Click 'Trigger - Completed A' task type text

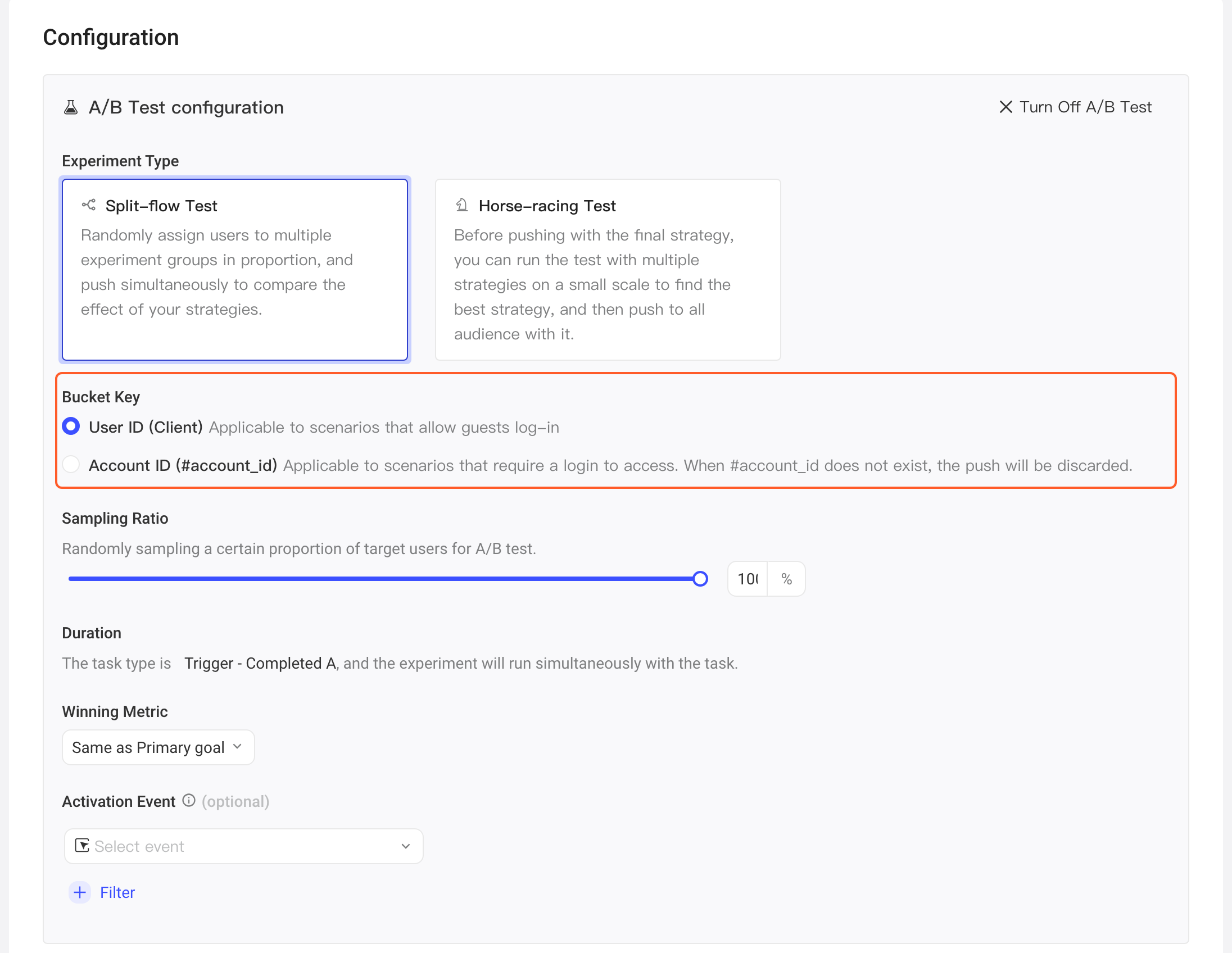pyautogui.click(x=260, y=663)
